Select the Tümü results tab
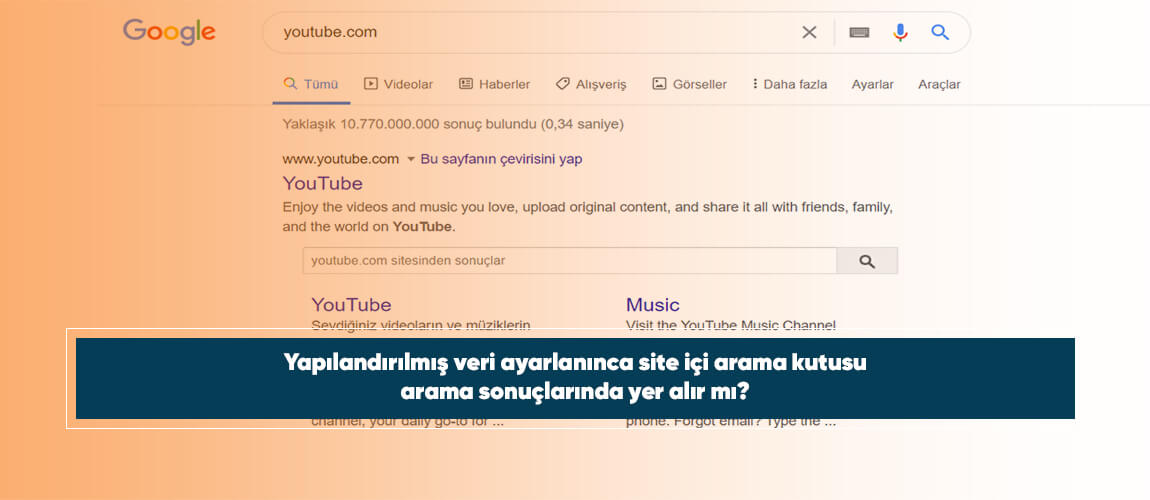1150x500 pixels. 311,84
